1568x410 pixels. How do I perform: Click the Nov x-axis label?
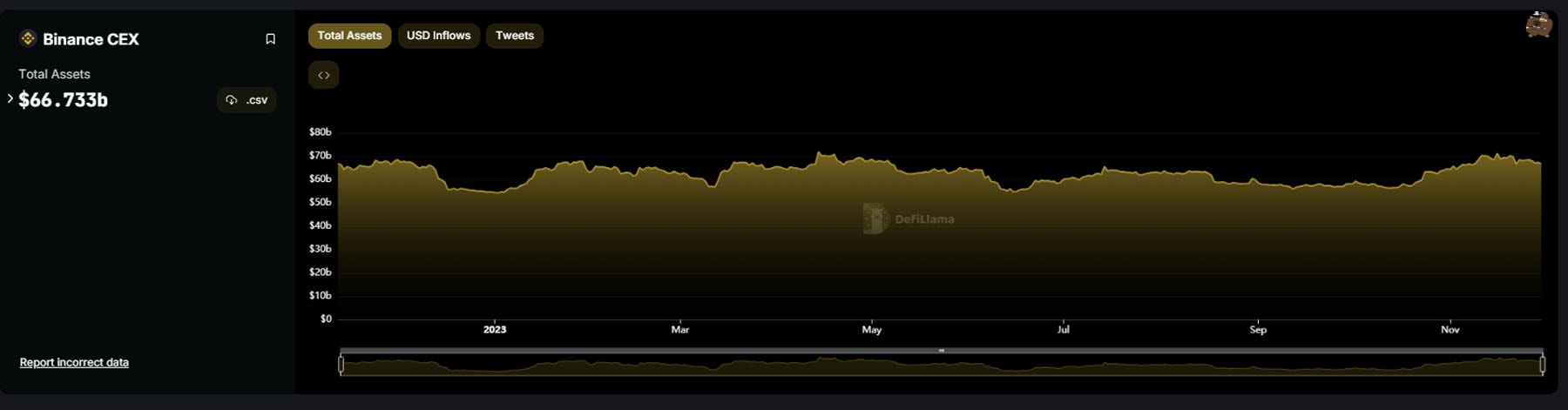[x=1450, y=329]
